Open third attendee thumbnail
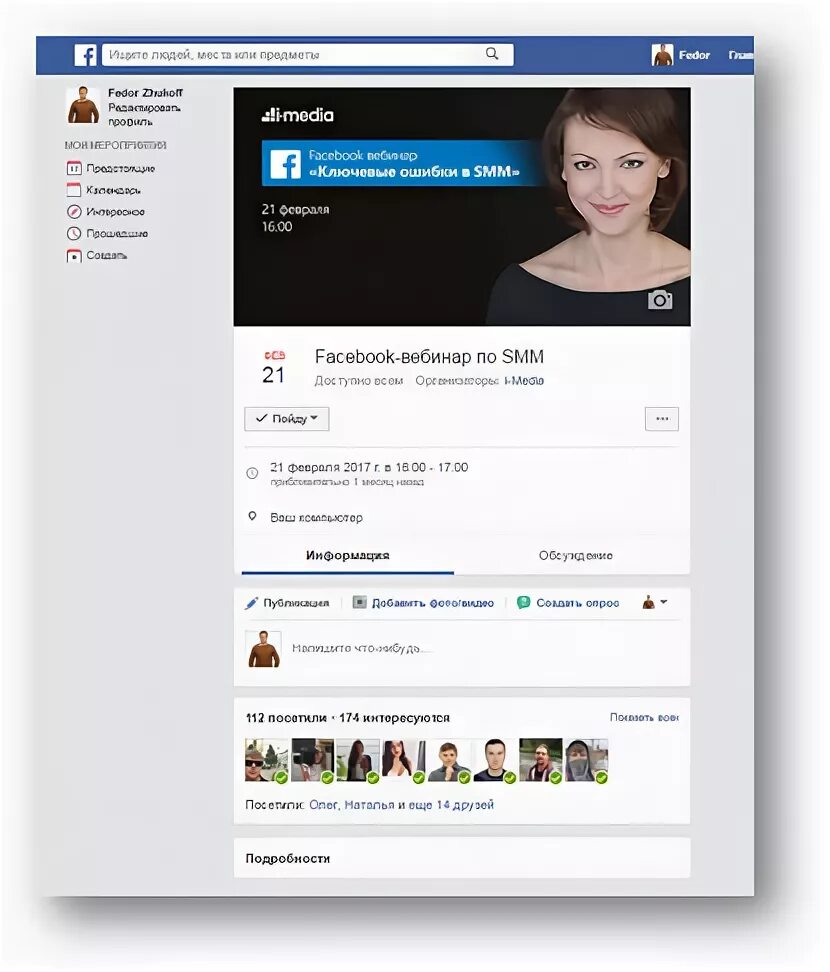 (x=358, y=760)
